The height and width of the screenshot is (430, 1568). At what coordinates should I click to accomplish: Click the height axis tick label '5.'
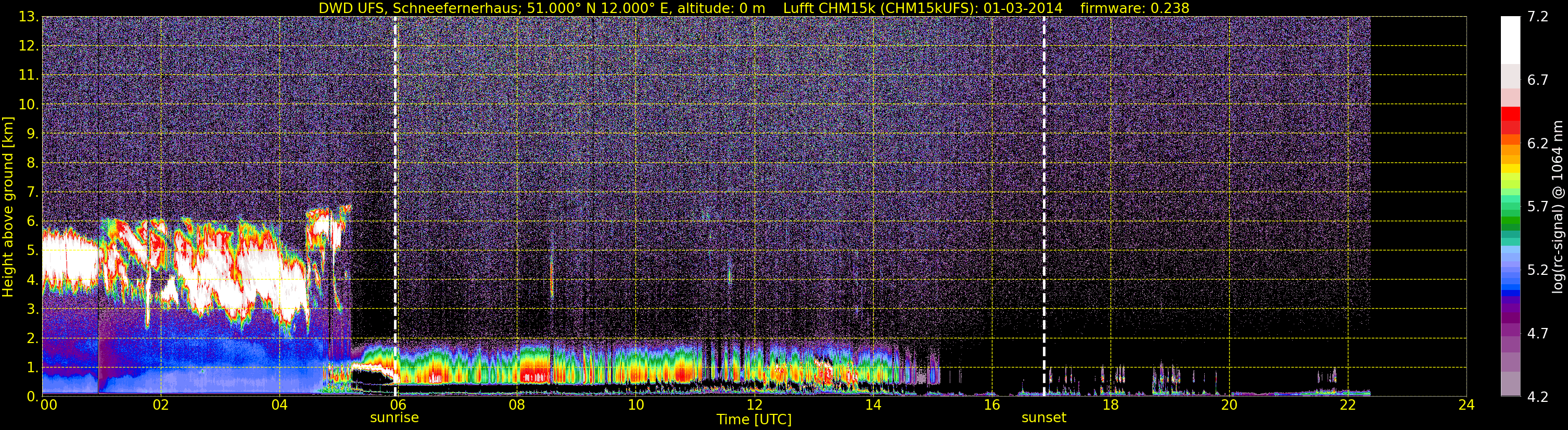click(x=33, y=251)
